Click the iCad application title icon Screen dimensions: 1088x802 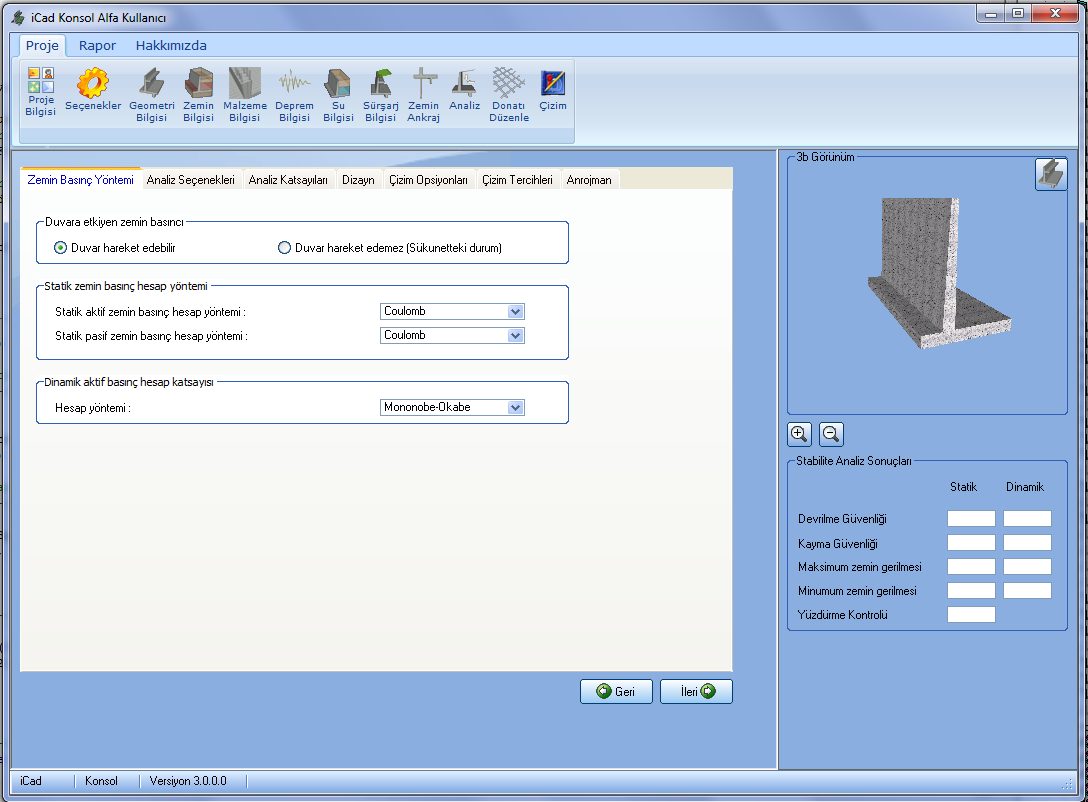(x=18, y=17)
